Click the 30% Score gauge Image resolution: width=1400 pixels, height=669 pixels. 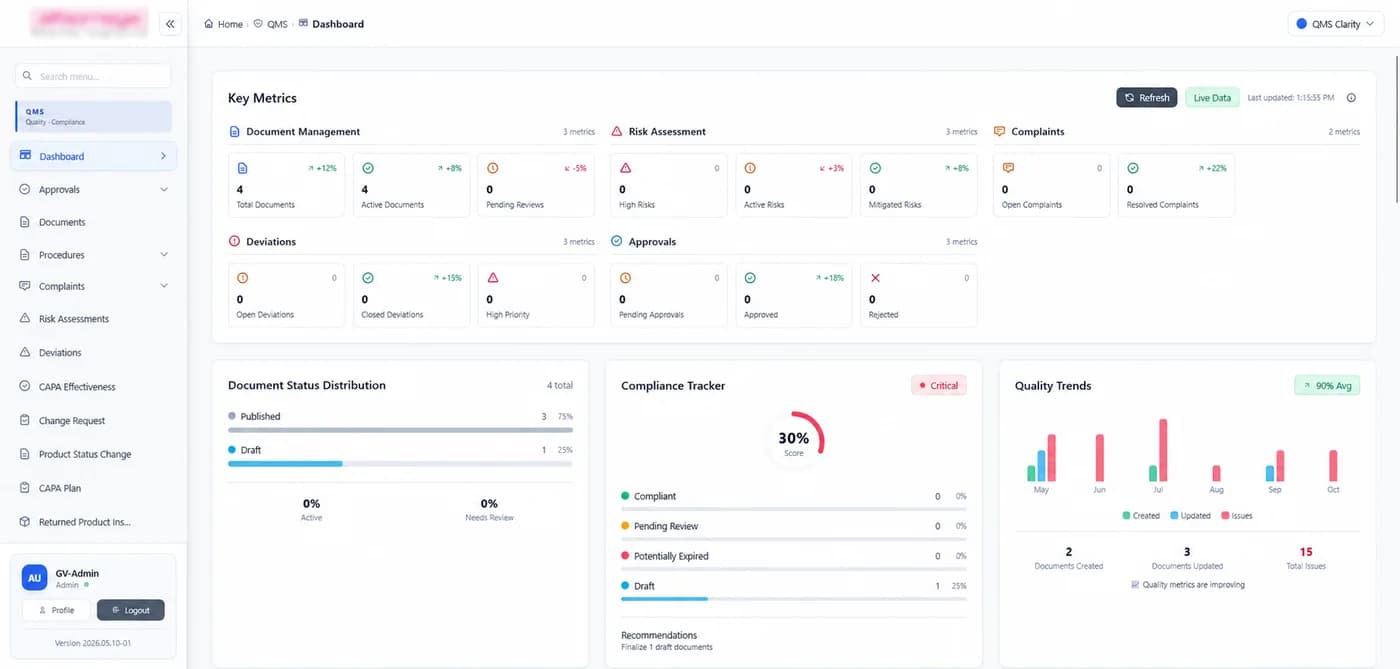[794, 441]
